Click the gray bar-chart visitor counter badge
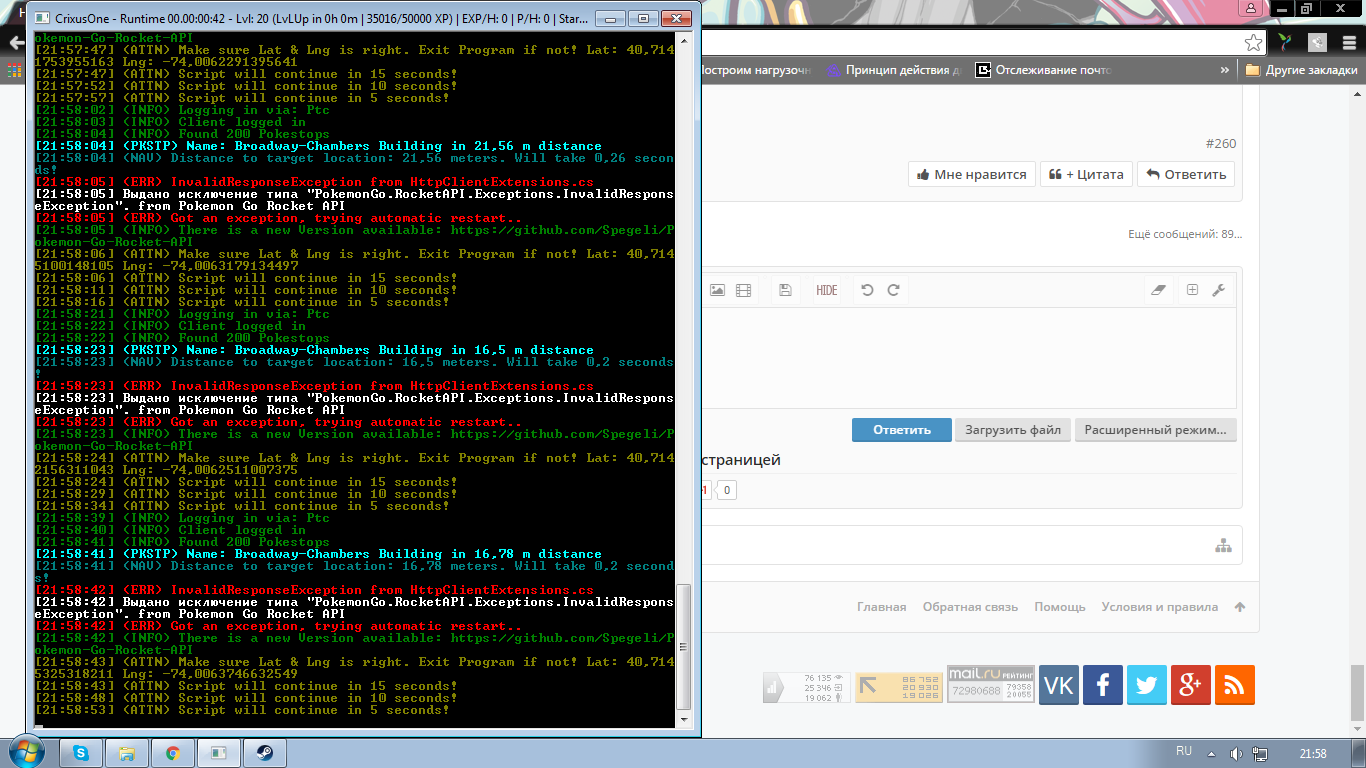Viewport: 1366px width, 768px height. (x=807, y=687)
